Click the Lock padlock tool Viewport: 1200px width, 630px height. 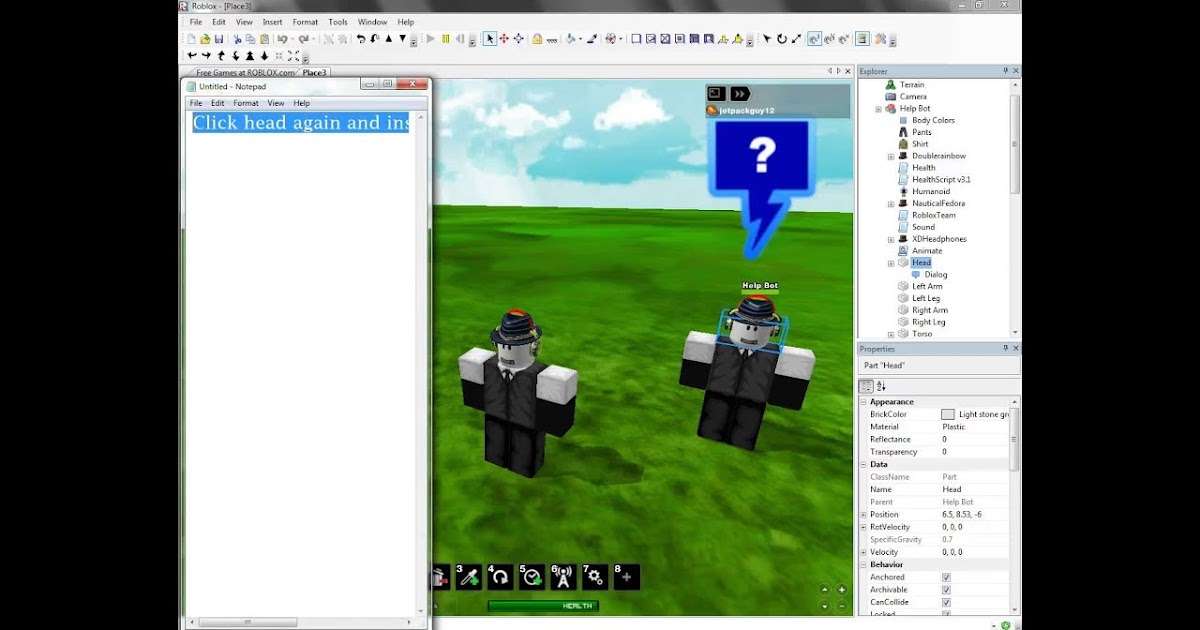(x=537, y=39)
